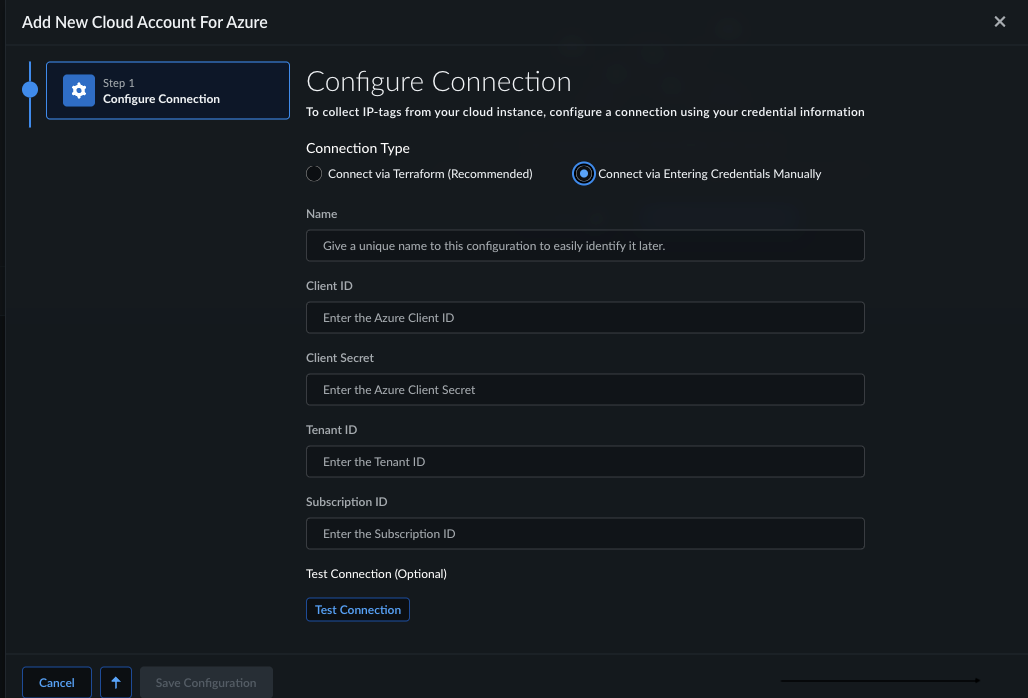Click into the Azure Client ID field
The image size is (1028, 698).
[x=585, y=317]
